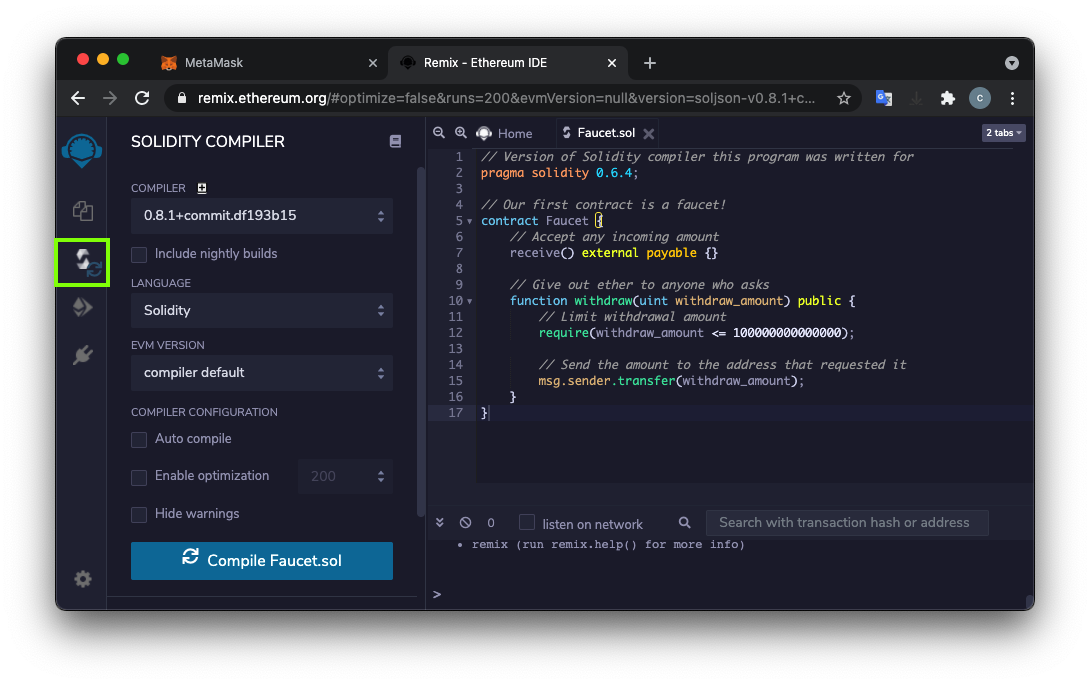Screen dimensions: 1090x684
Task: Open the compiler version dropdown
Action: (261, 216)
